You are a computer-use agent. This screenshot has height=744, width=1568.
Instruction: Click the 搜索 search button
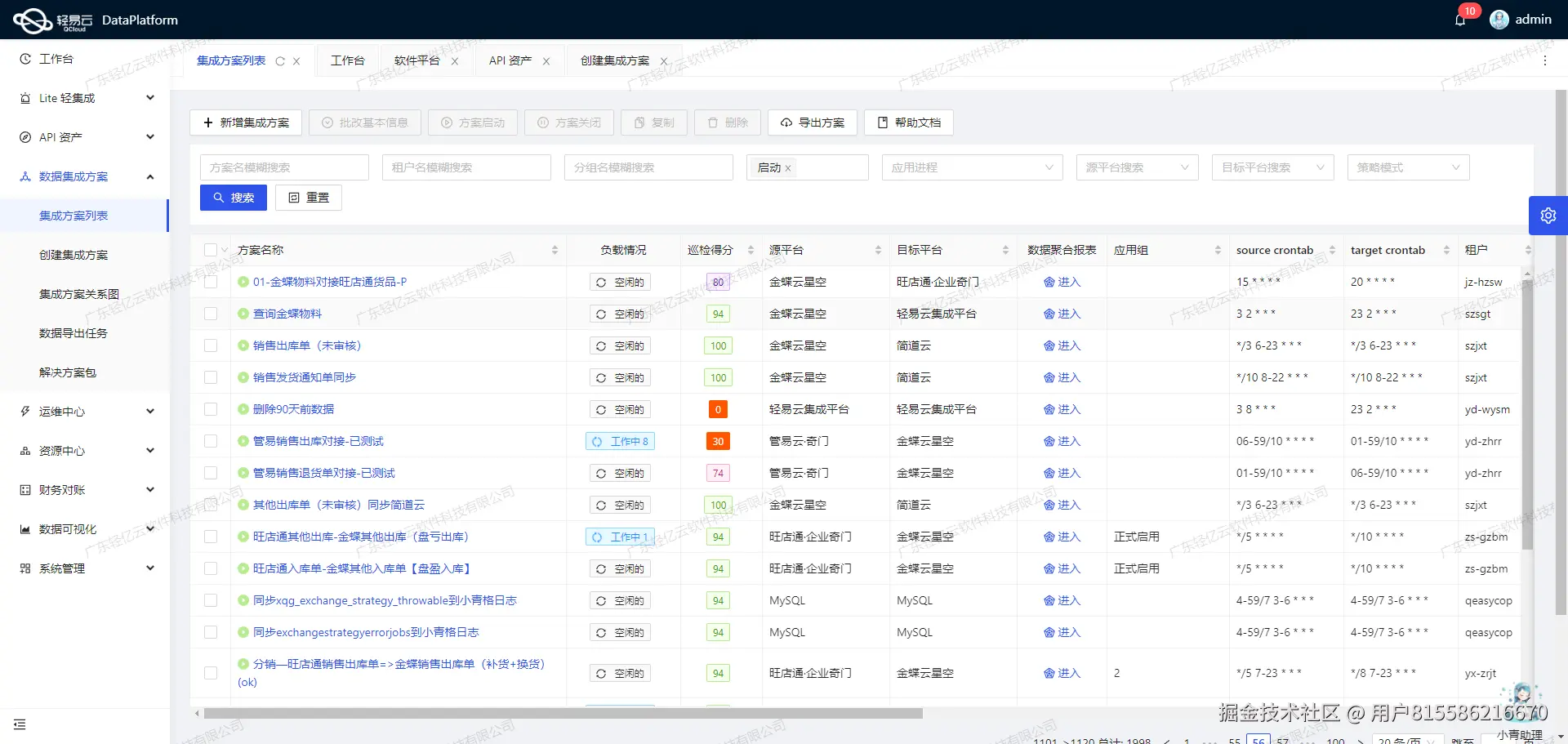233,197
